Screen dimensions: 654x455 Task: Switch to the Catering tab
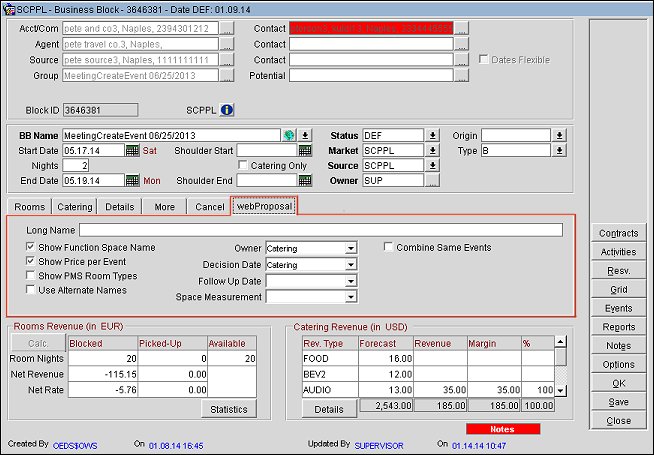(x=75, y=207)
